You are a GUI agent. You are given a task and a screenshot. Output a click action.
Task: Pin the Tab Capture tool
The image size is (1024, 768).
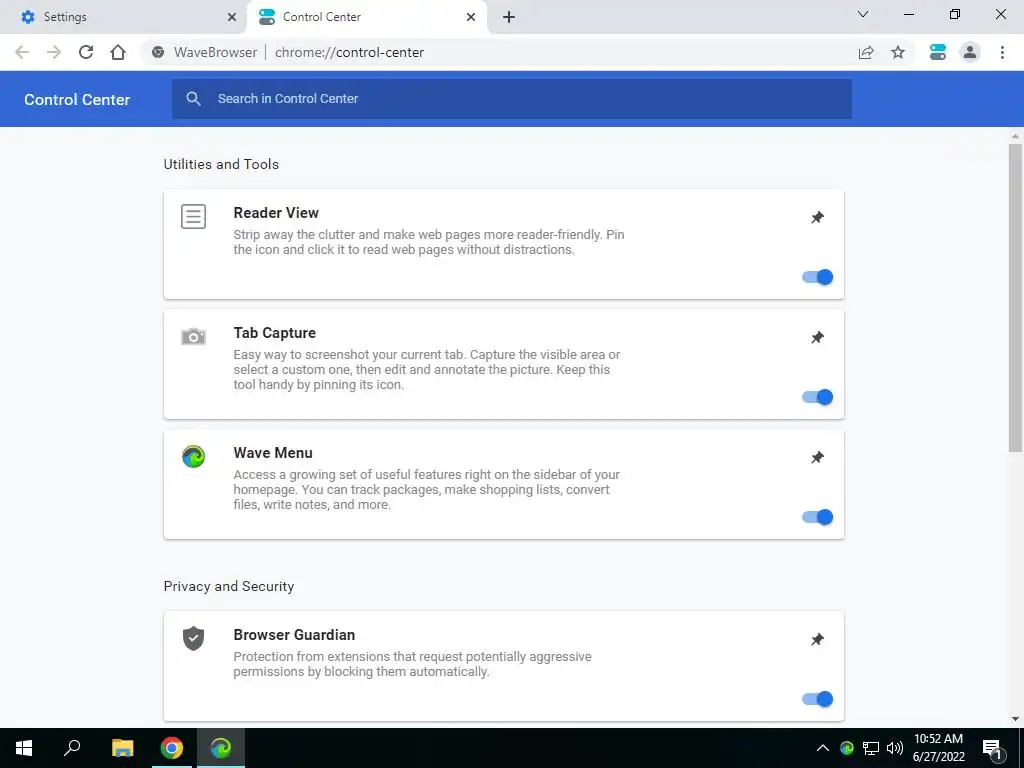(x=817, y=338)
